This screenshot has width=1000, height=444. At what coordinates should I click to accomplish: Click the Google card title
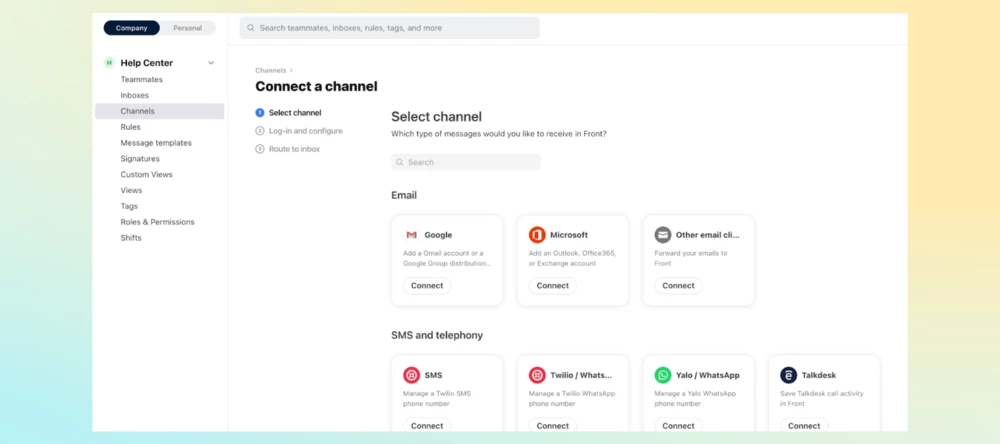(x=438, y=235)
